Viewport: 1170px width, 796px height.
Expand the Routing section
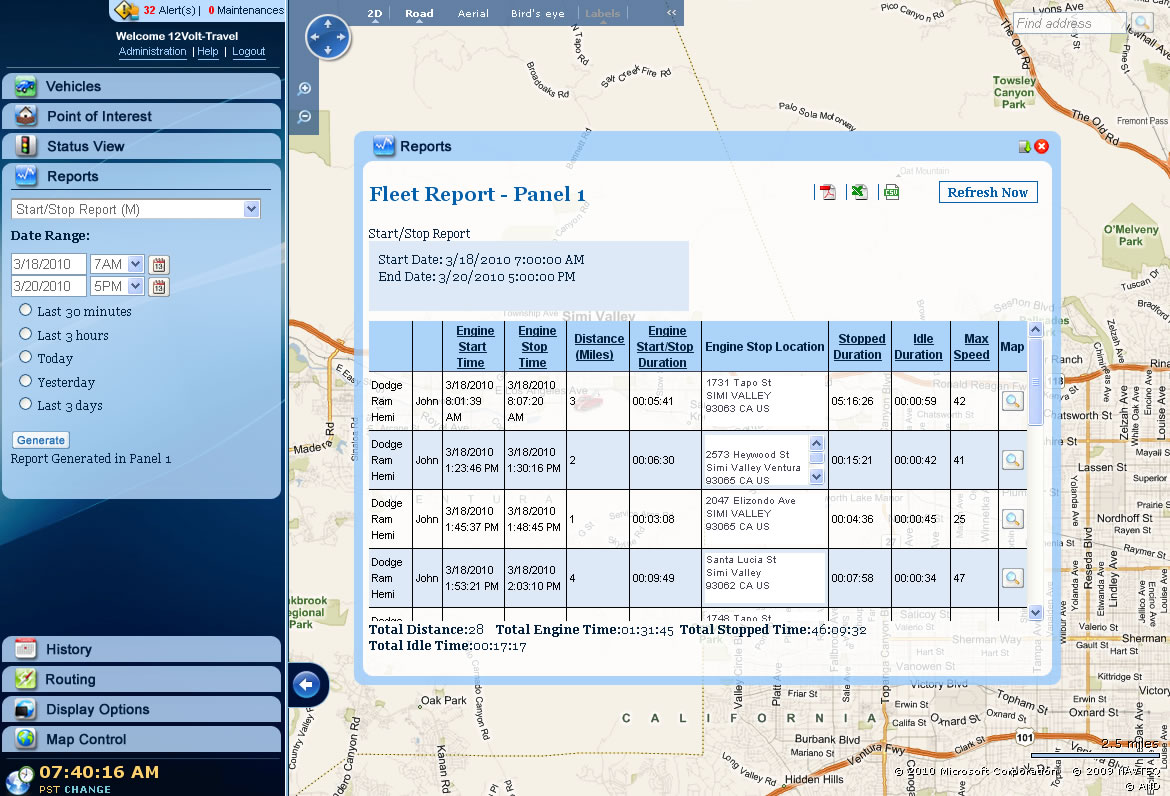click(x=142, y=679)
